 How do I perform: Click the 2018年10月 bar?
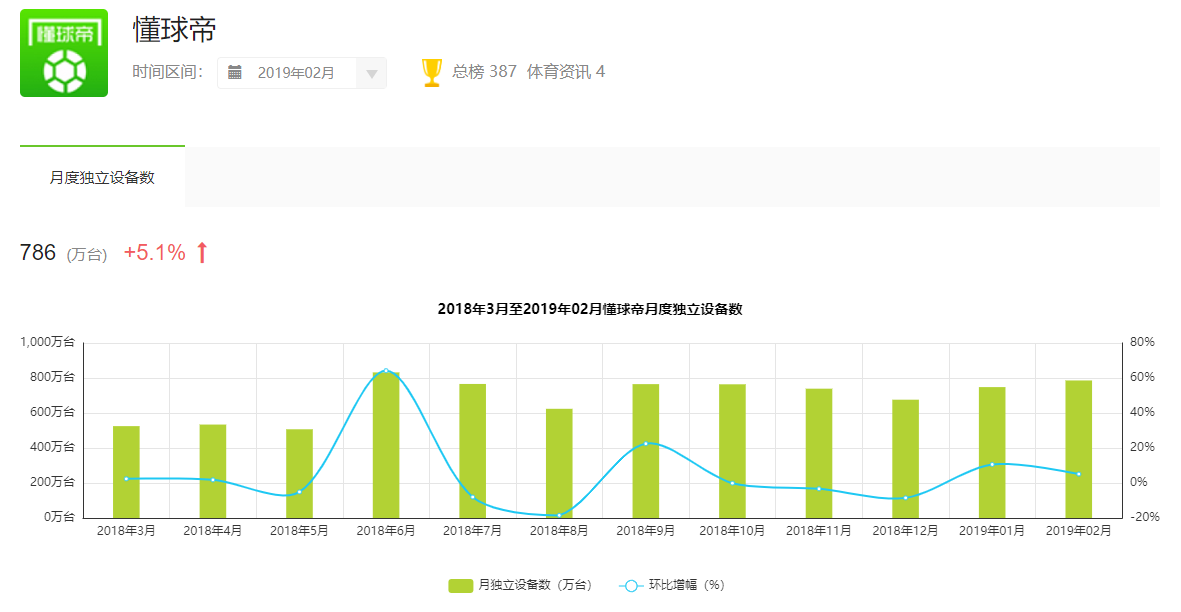pos(732,451)
